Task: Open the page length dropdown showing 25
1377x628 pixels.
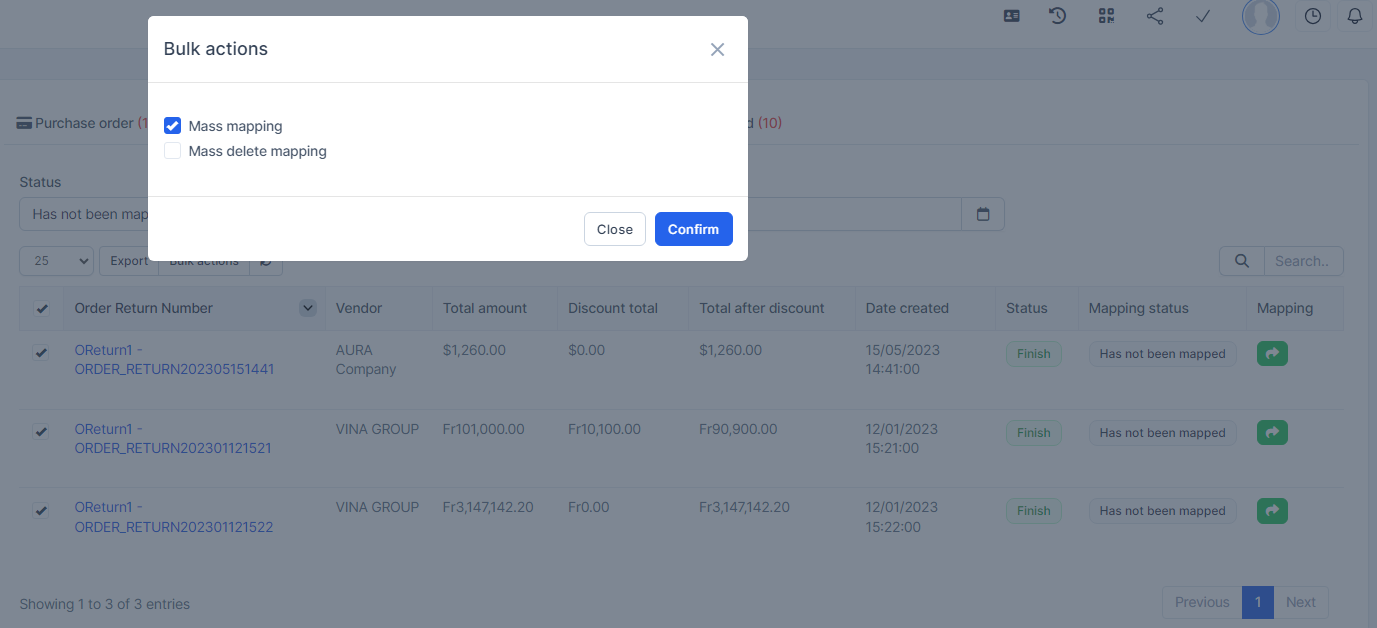Action: (x=56, y=261)
